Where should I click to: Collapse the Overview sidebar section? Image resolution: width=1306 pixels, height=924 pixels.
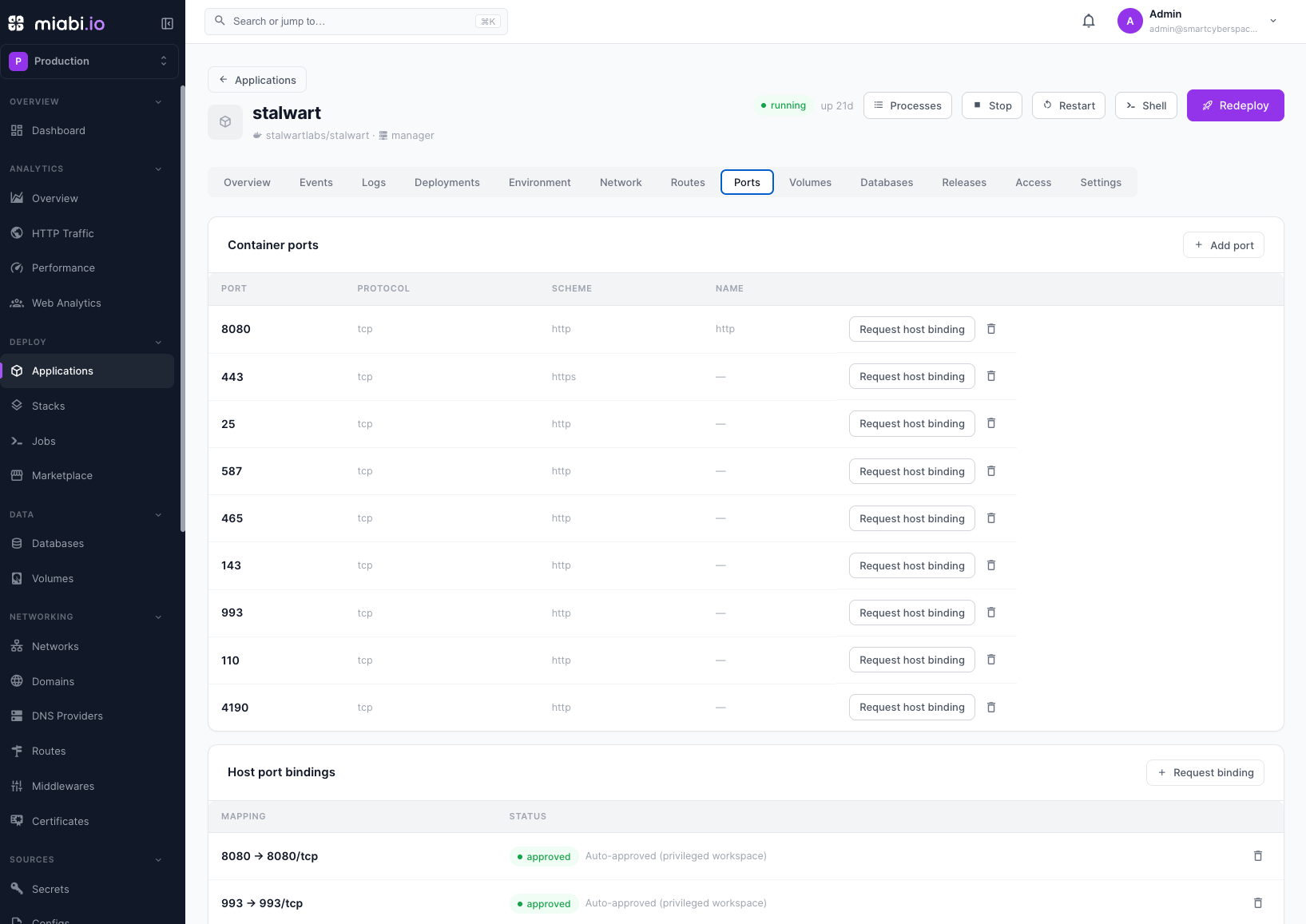coord(158,102)
